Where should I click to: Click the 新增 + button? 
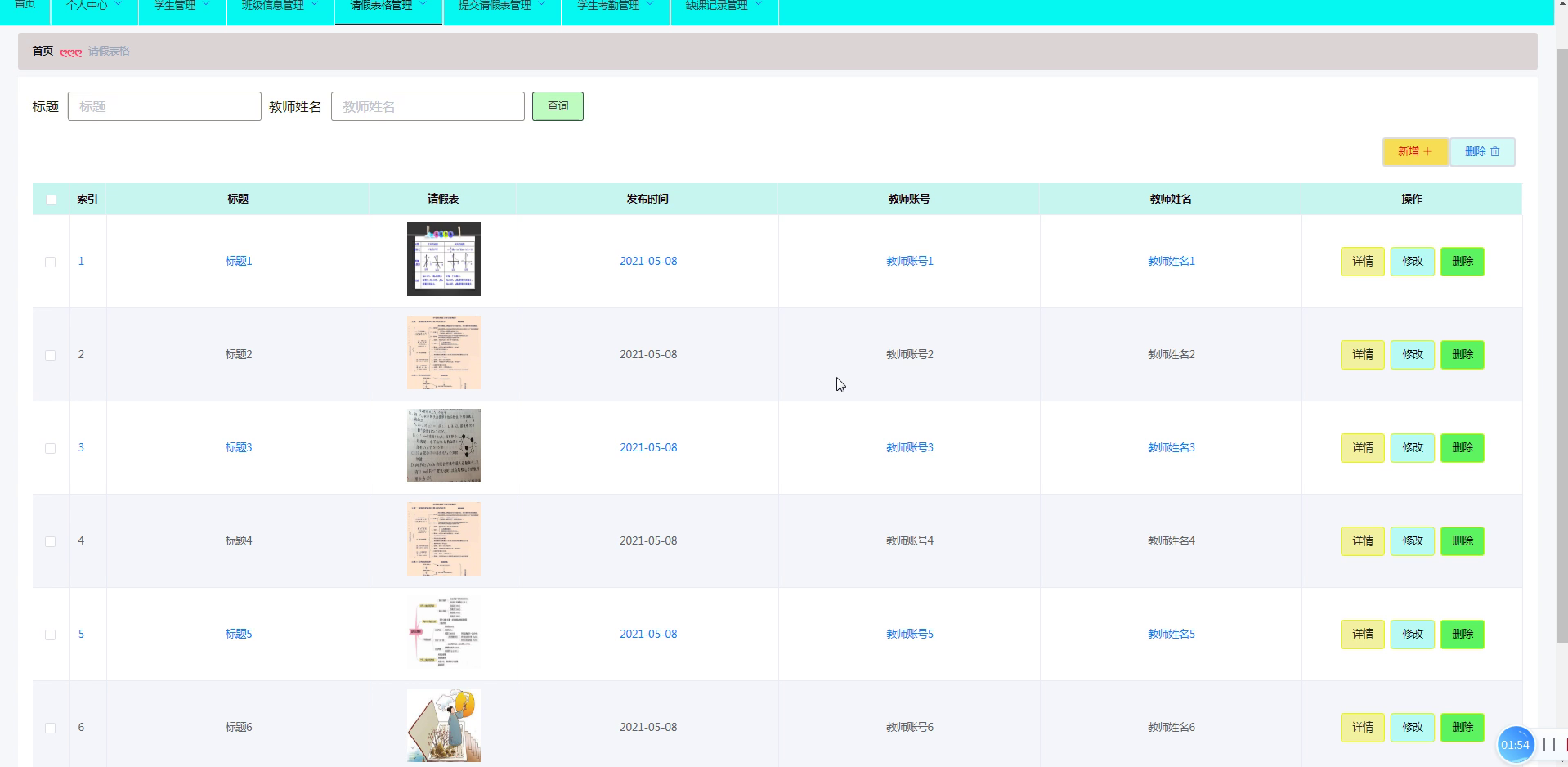click(x=1415, y=152)
